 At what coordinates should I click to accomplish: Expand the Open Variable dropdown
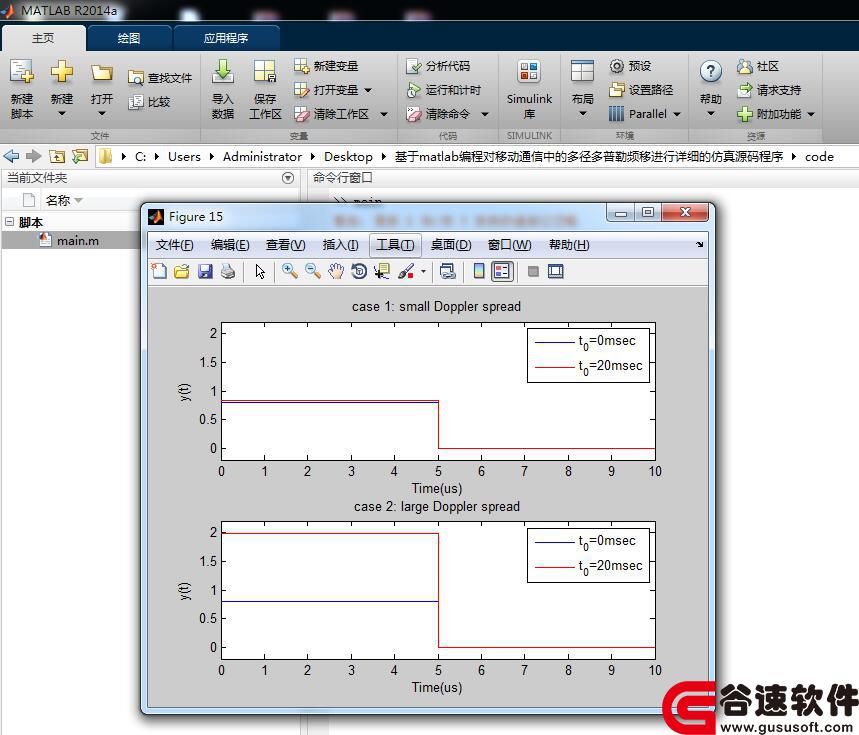[368, 90]
